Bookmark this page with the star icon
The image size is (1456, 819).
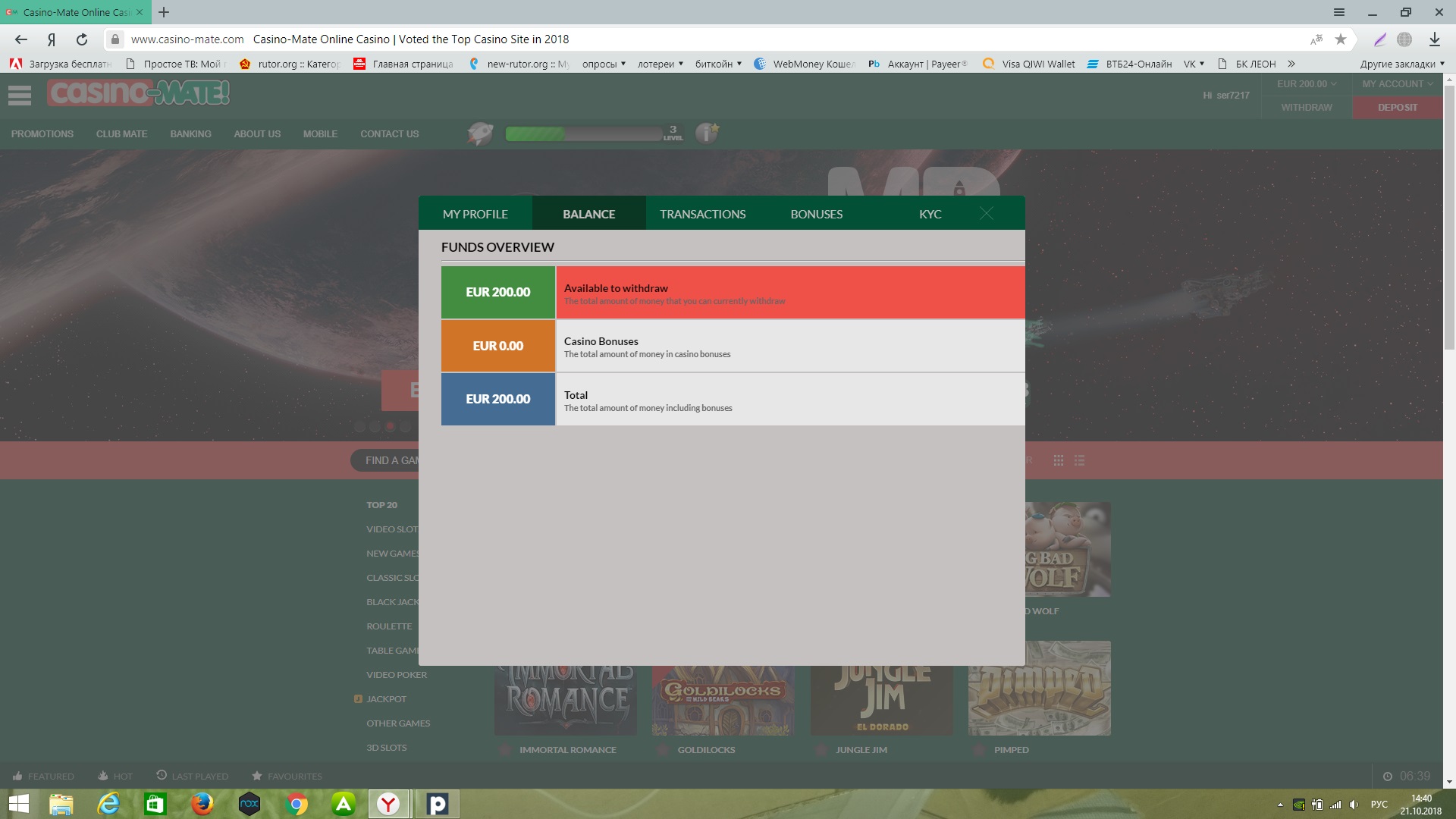[1341, 39]
